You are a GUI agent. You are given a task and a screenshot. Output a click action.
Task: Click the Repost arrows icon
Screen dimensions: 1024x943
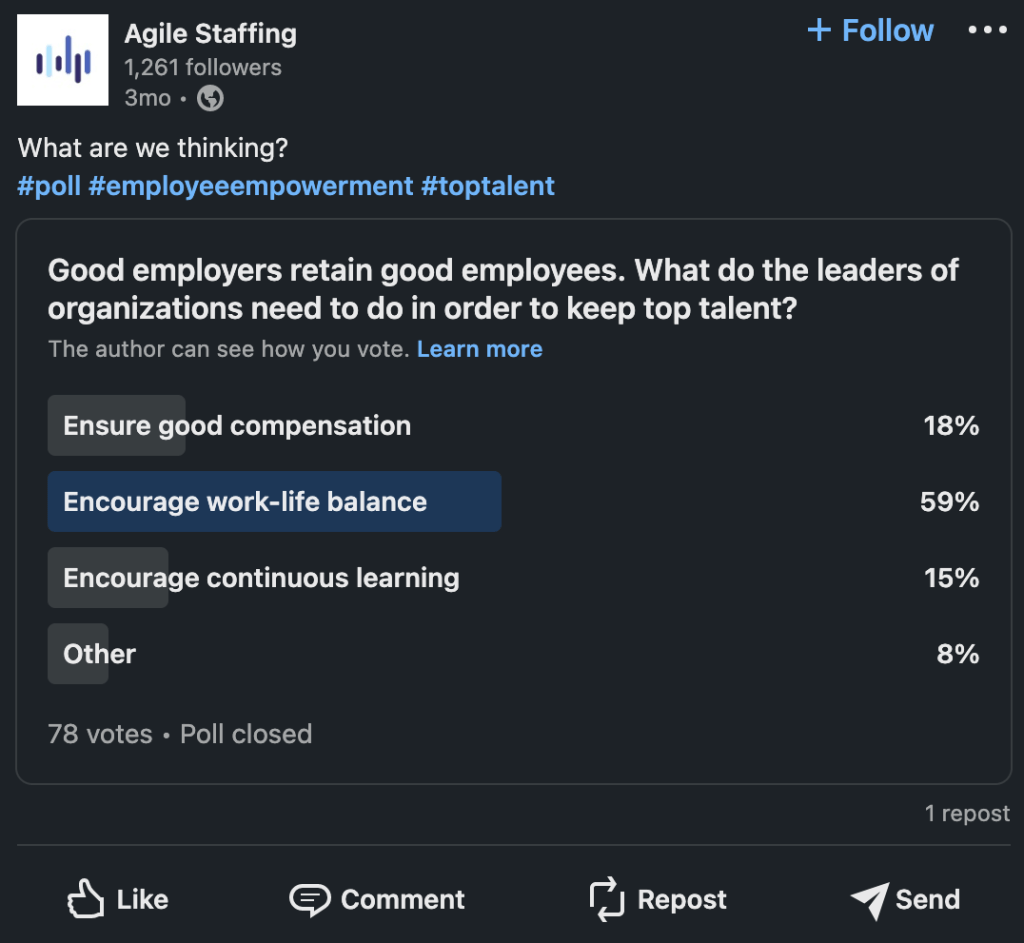click(x=607, y=899)
